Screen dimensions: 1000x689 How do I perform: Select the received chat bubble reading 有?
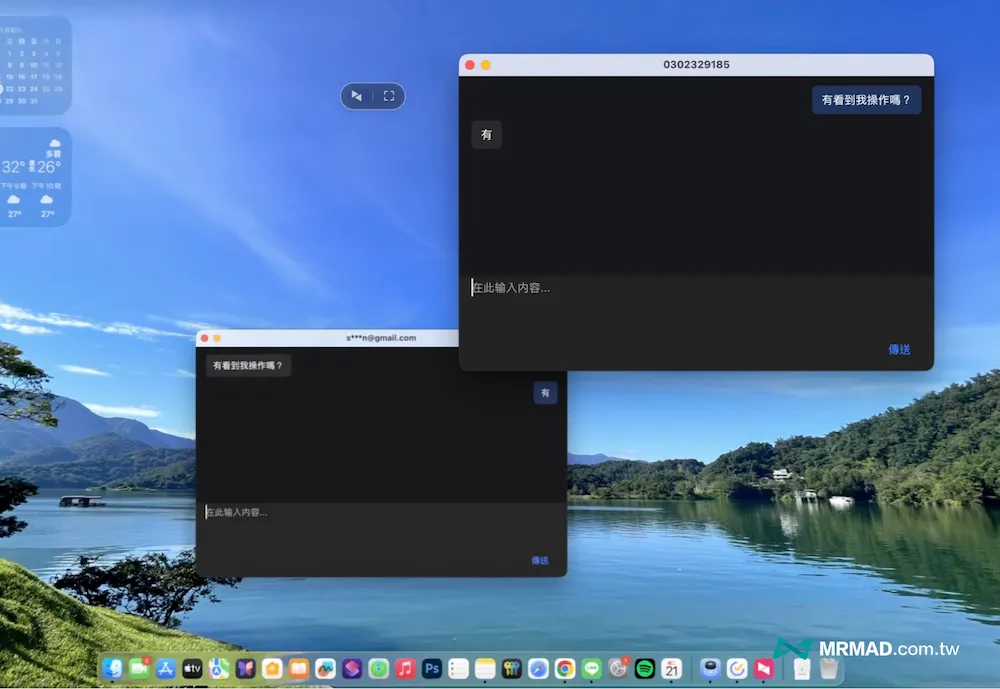486,135
